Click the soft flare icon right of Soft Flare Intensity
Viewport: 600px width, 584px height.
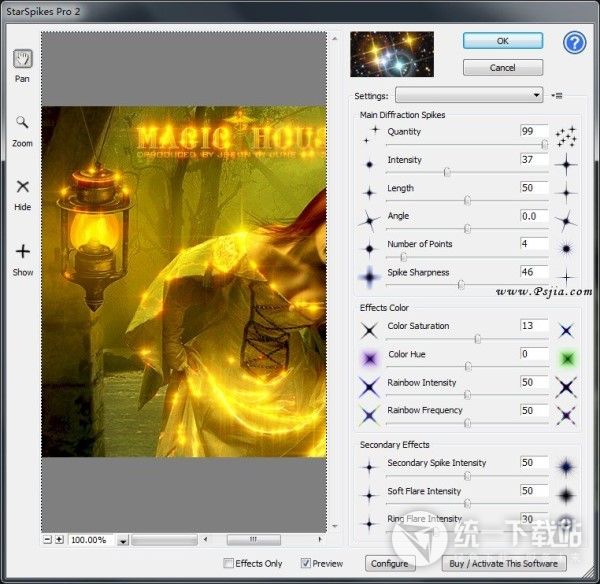coord(566,496)
